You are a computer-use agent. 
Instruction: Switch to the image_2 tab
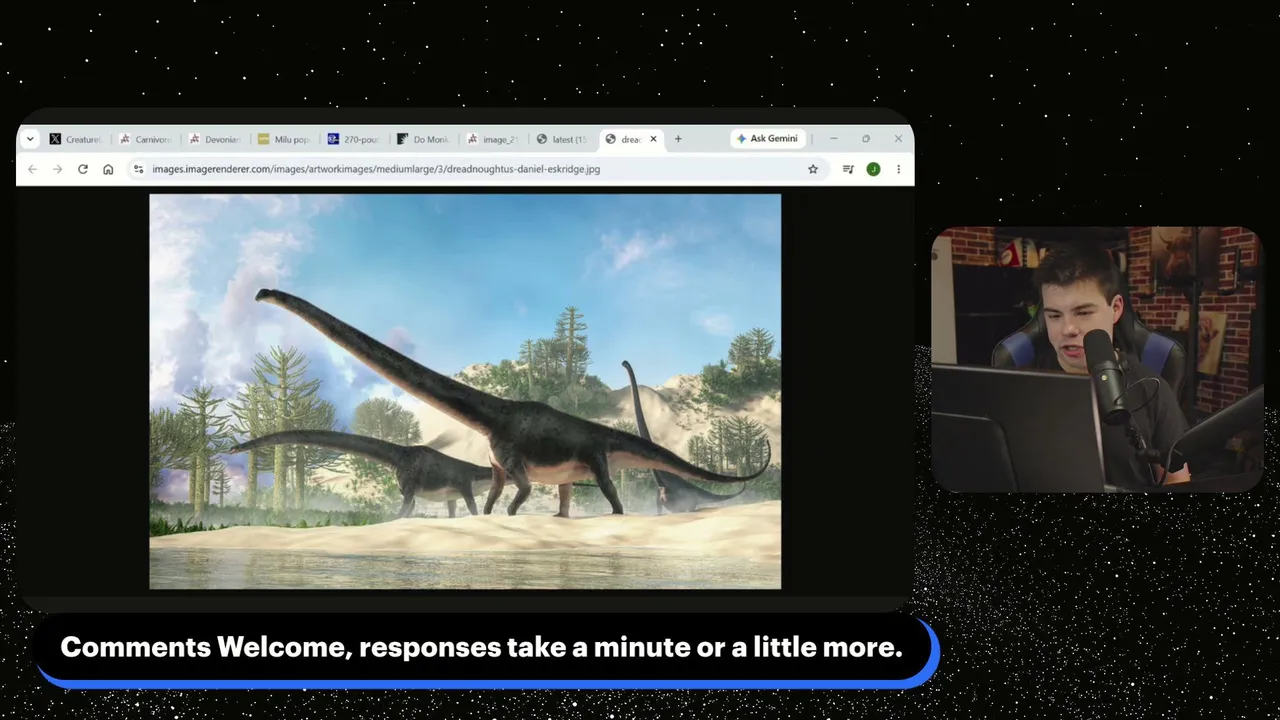tap(492, 139)
